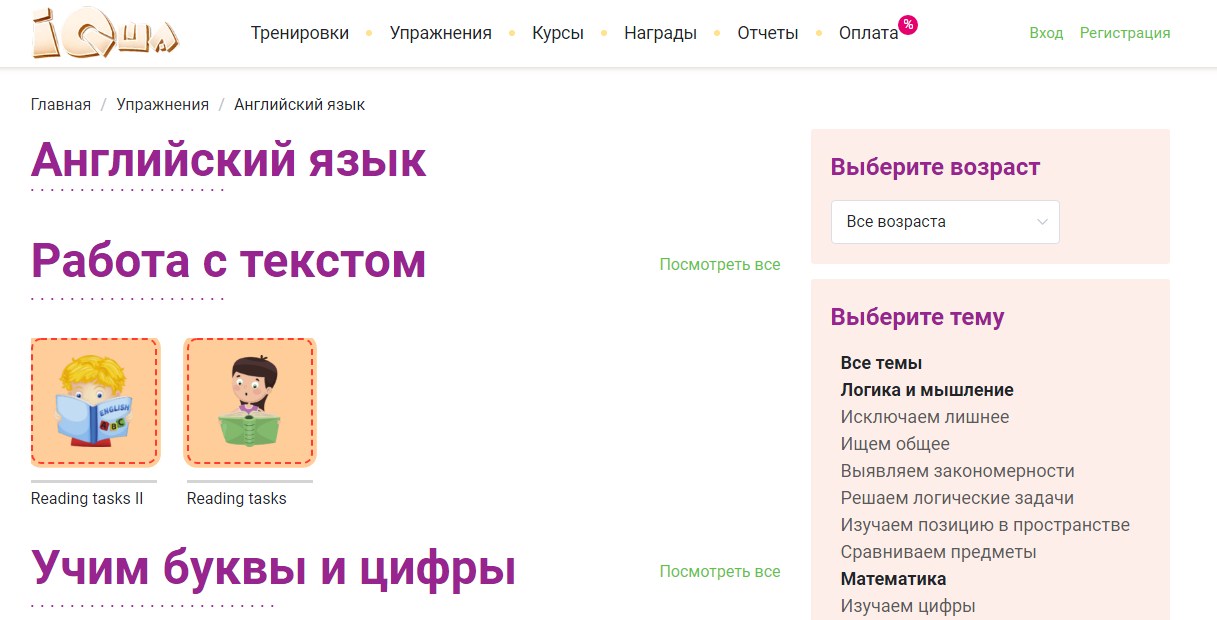Click the Упражнения breadcrumb link
1217x620 pixels.
(x=162, y=105)
